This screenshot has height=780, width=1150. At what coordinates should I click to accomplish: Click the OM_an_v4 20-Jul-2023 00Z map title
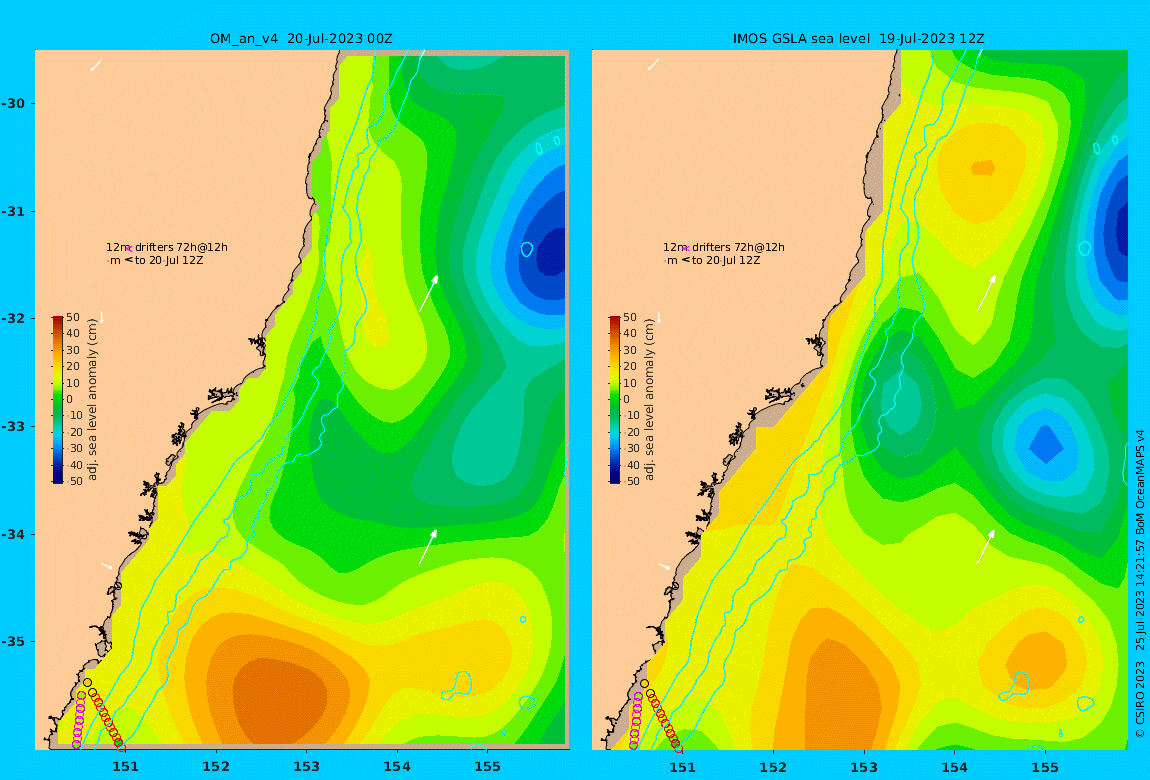pyautogui.click(x=301, y=39)
